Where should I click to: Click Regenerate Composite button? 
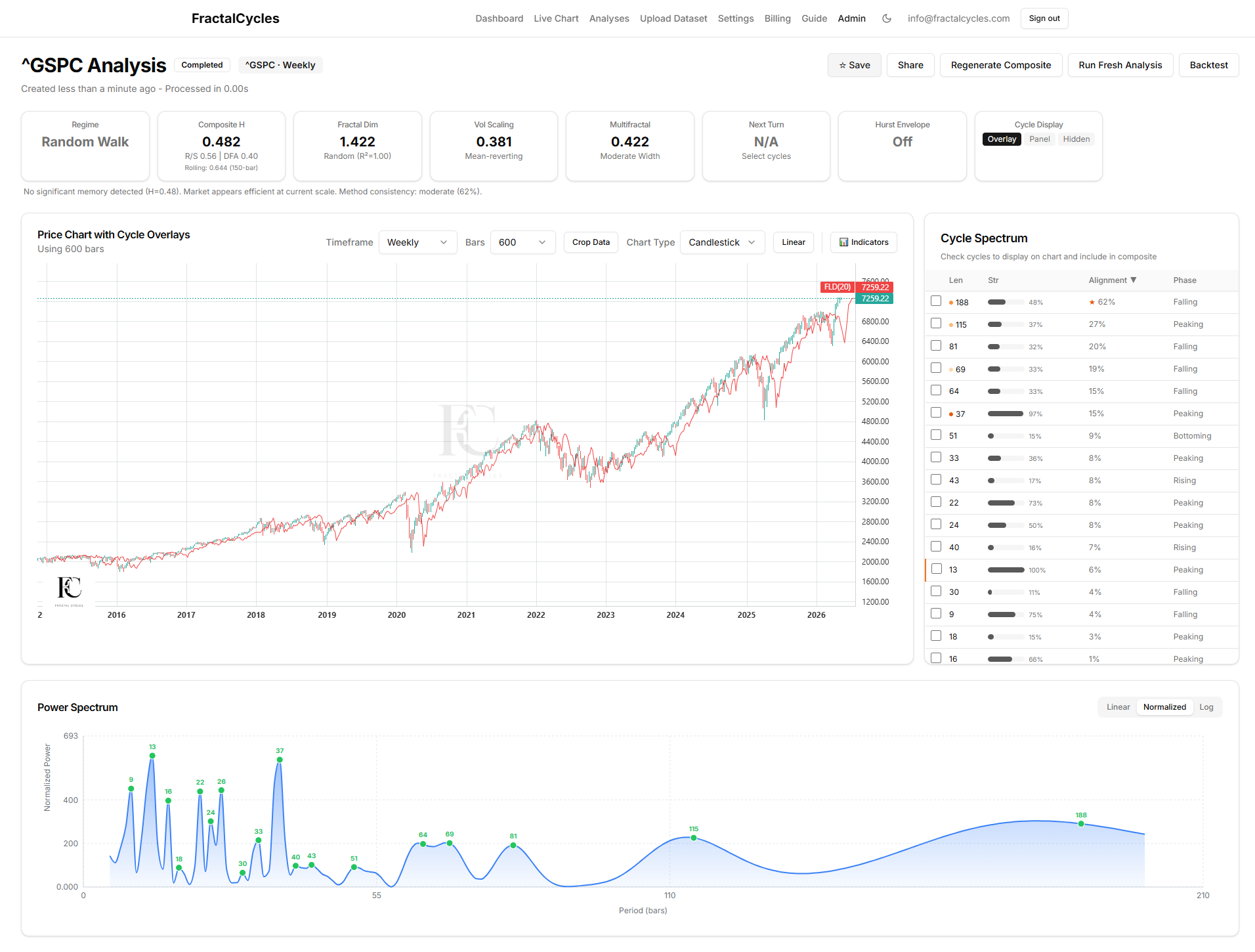pyautogui.click(x=1001, y=65)
